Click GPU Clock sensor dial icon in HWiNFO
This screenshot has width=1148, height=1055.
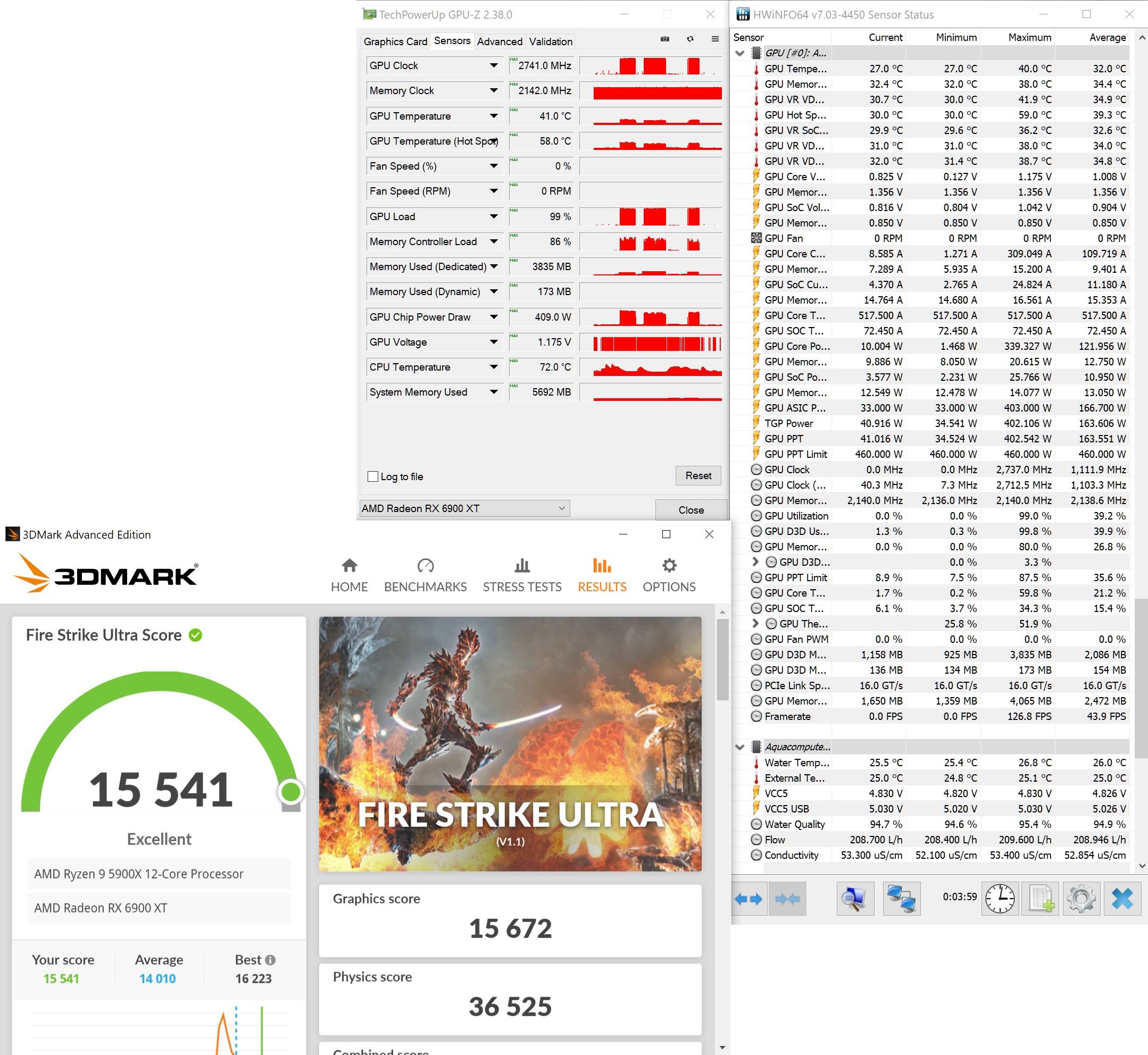click(x=756, y=469)
